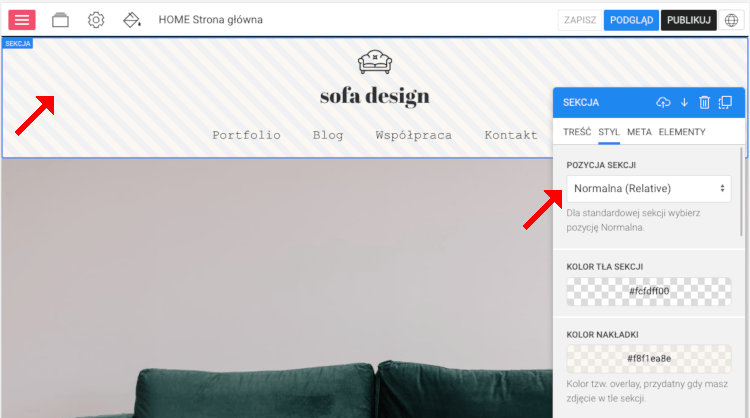
Task: Delete the section using the trash icon
Action: coord(704,102)
